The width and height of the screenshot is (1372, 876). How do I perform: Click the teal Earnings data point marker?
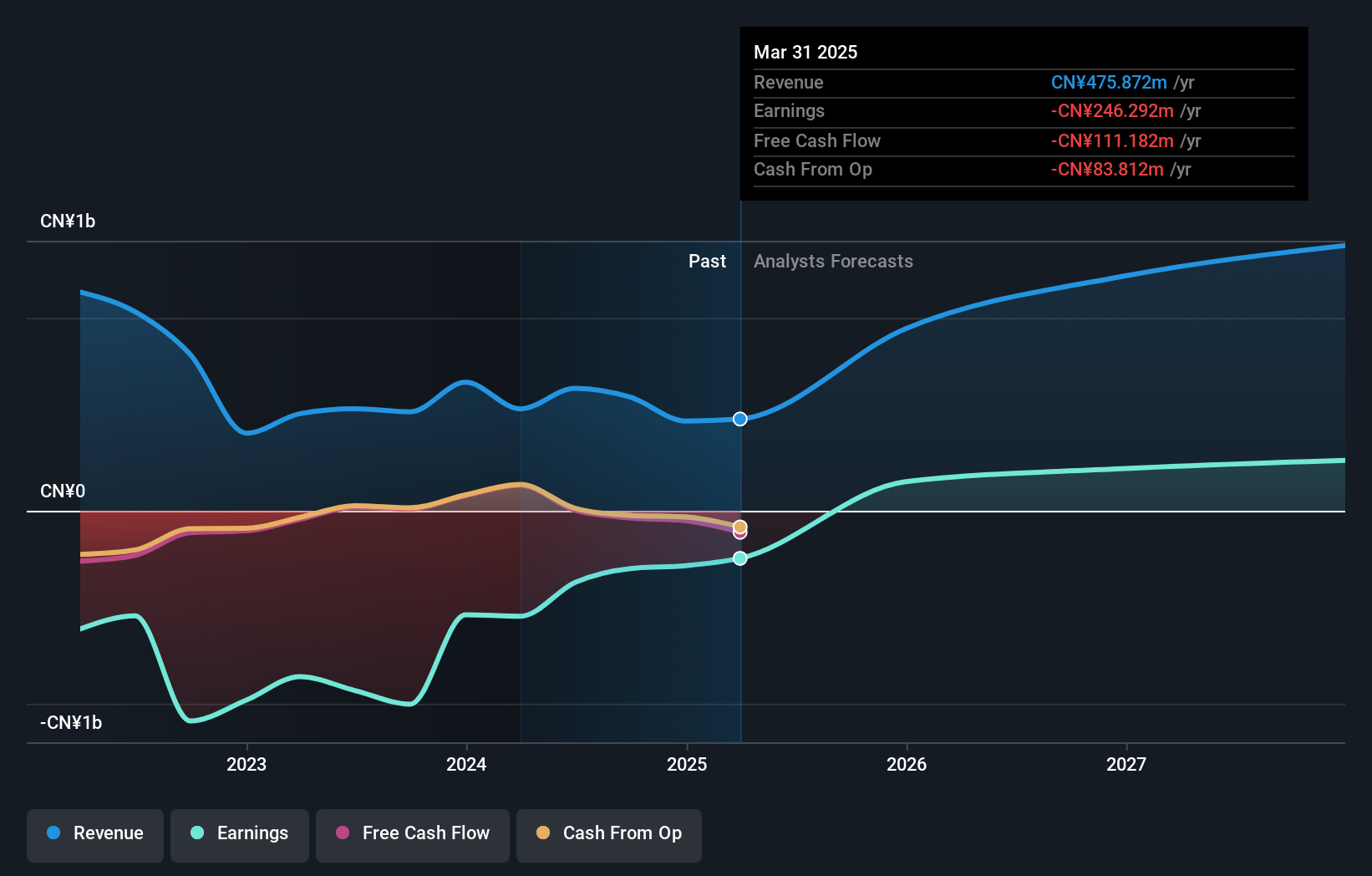coord(740,558)
